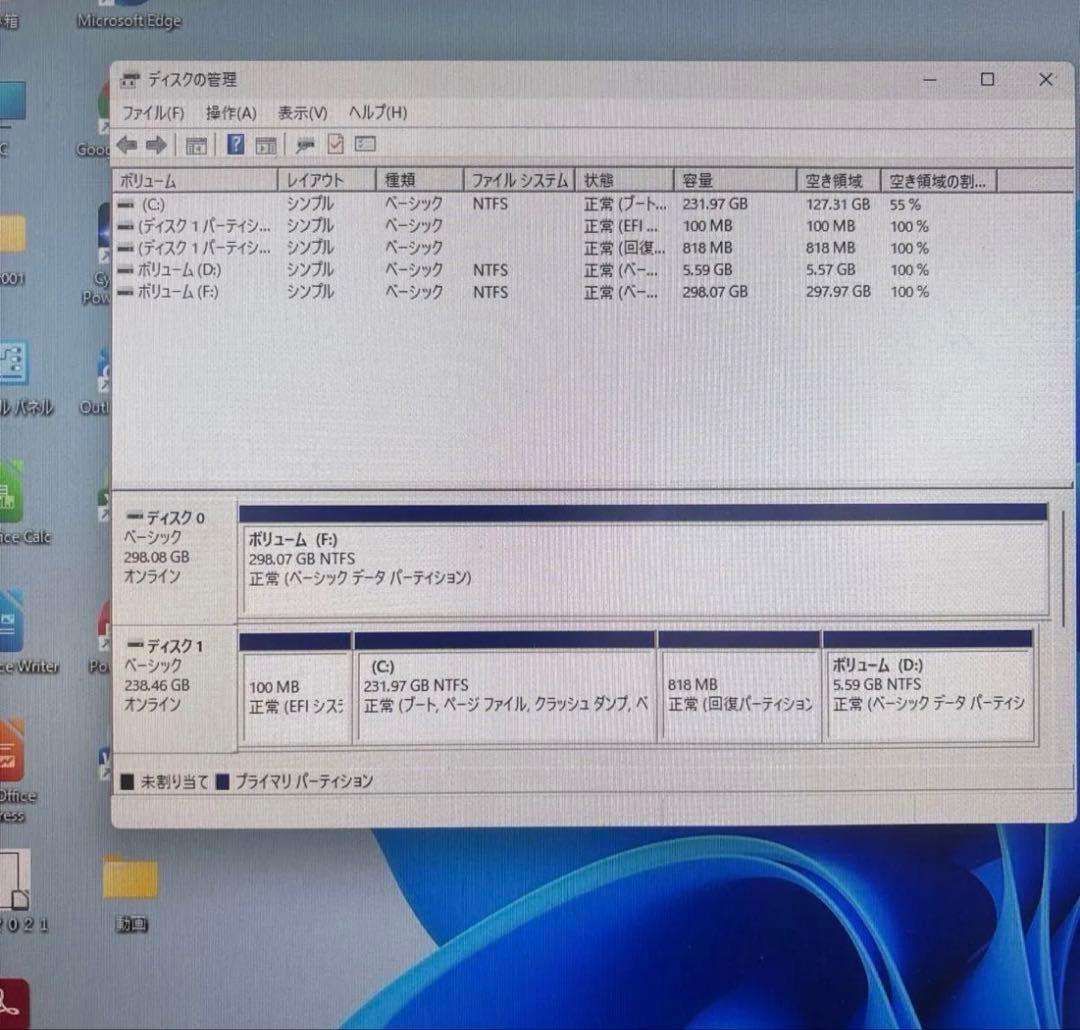The width and height of the screenshot is (1080, 1030).
Task: Sort by the 容量 column header
Action: pyautogui.click(x=698, y=180)
